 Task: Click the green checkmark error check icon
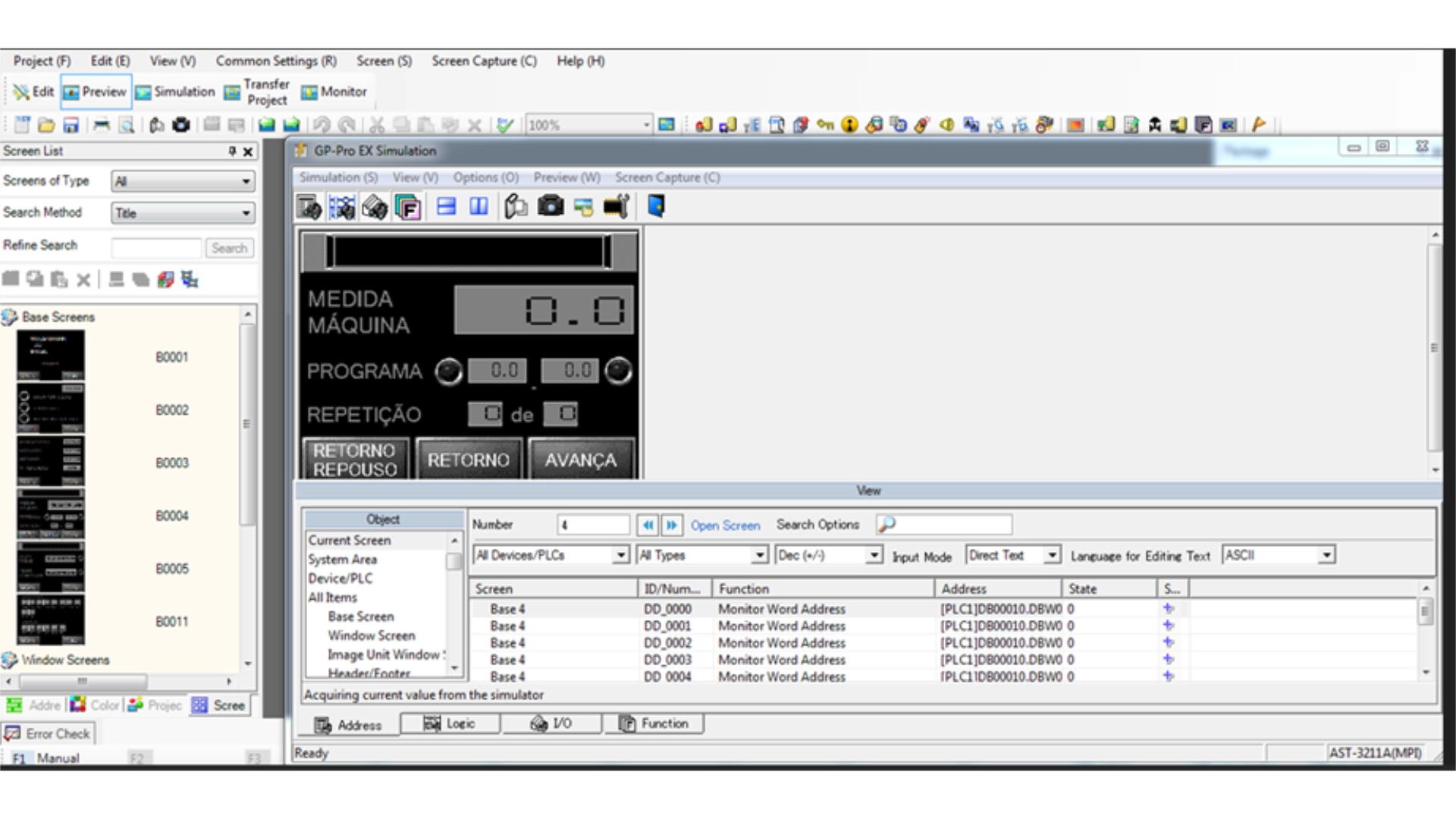tap(505, 125)
